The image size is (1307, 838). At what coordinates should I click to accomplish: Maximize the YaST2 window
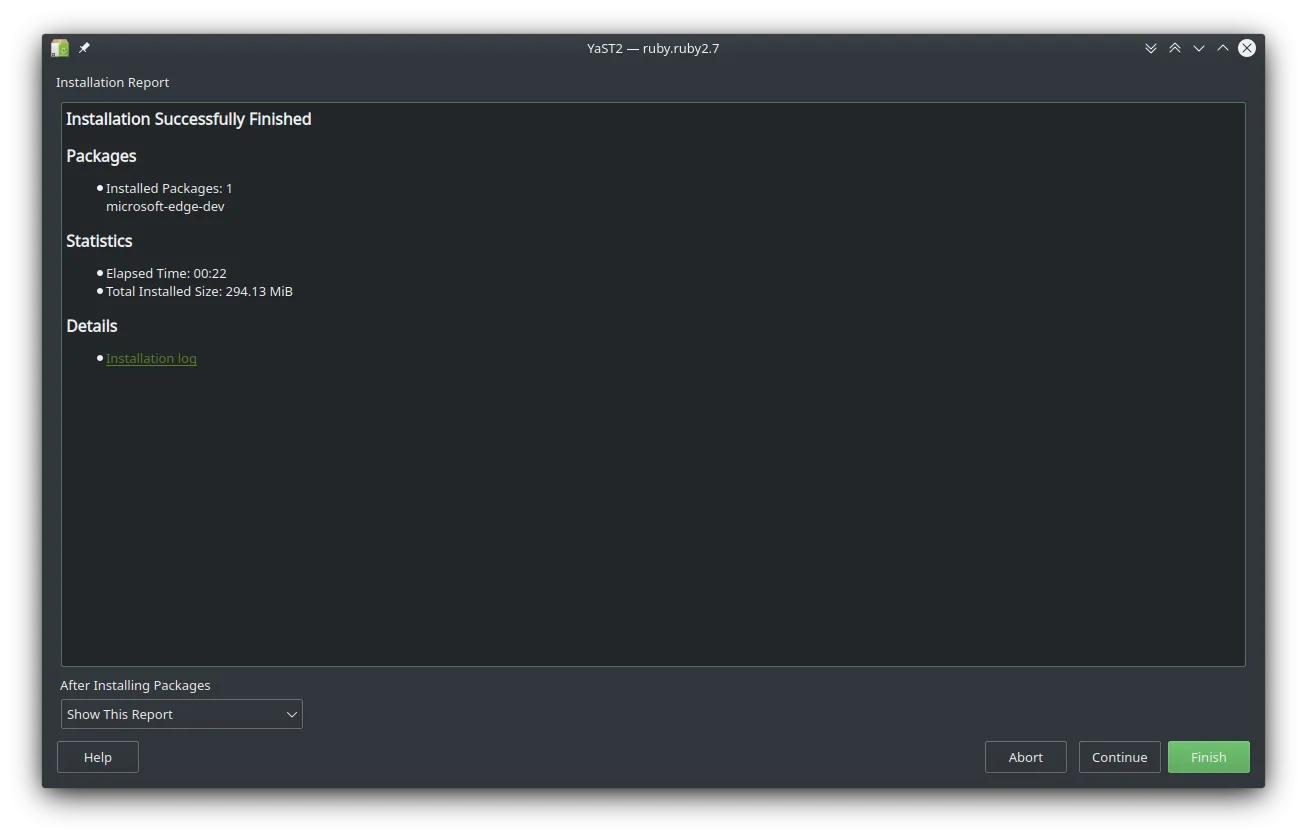tap(1223, 48)
